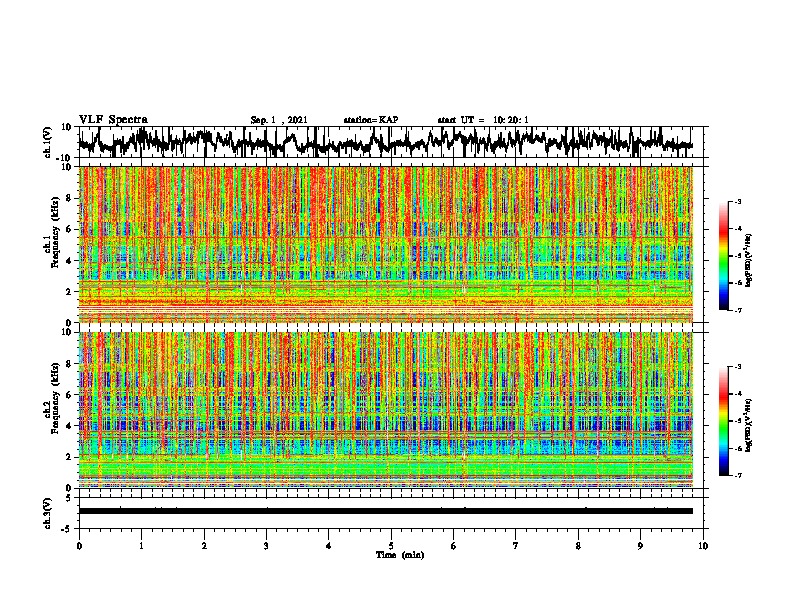Select the ch.2 color scale bar
The image size is (792, 612).
[723, 421]
